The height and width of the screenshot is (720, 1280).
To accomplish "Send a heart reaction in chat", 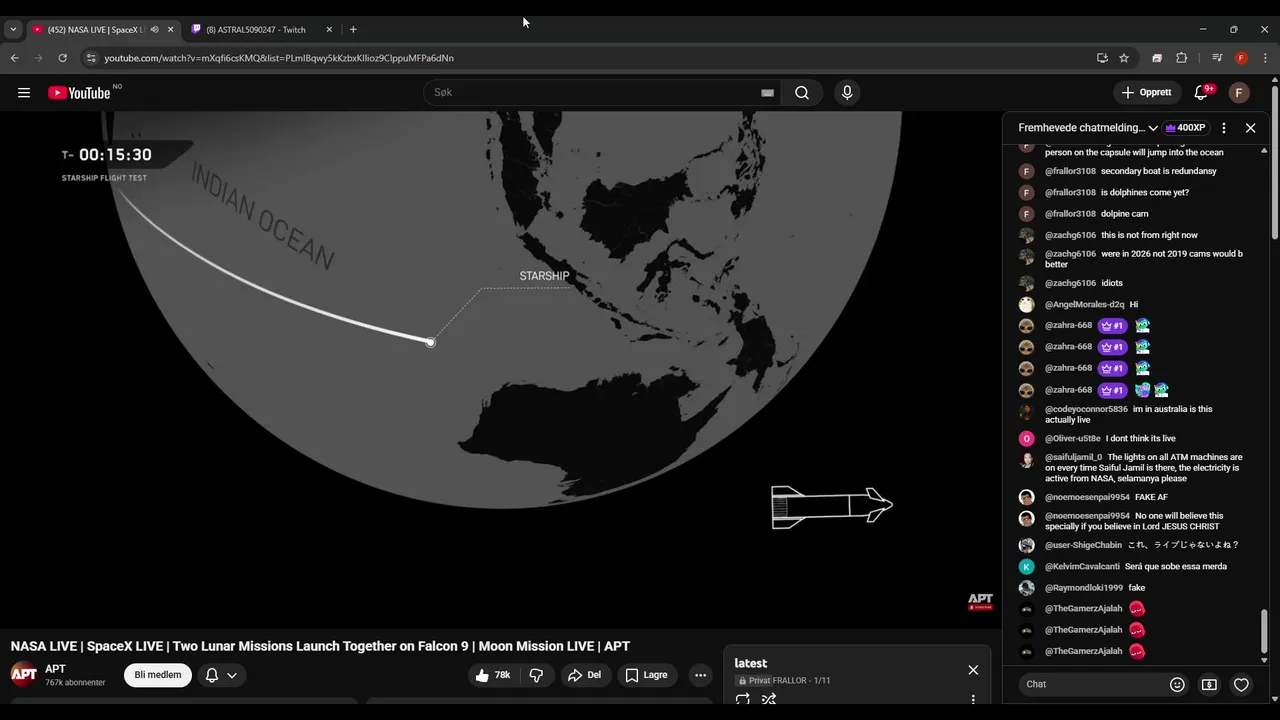I will pyautogui.click(x=1241, y=684).
